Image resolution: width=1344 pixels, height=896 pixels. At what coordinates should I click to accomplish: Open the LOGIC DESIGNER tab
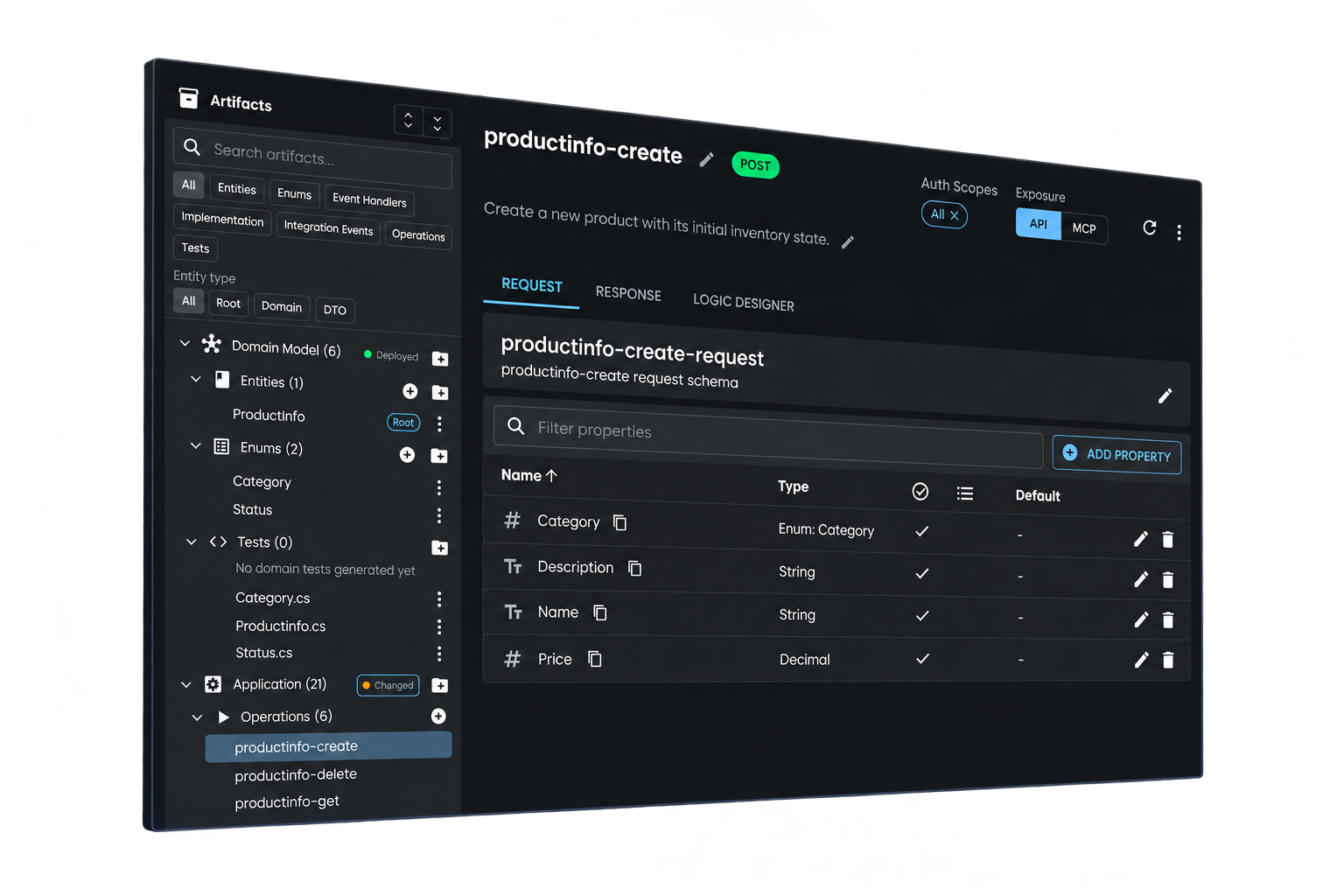pos(744,303)
